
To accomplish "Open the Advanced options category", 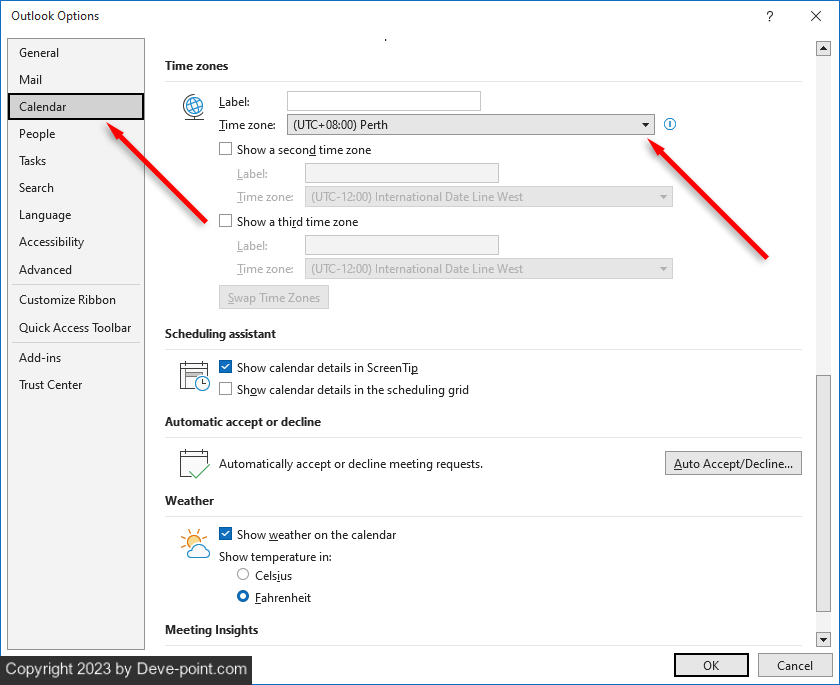I will click(45, 270).
